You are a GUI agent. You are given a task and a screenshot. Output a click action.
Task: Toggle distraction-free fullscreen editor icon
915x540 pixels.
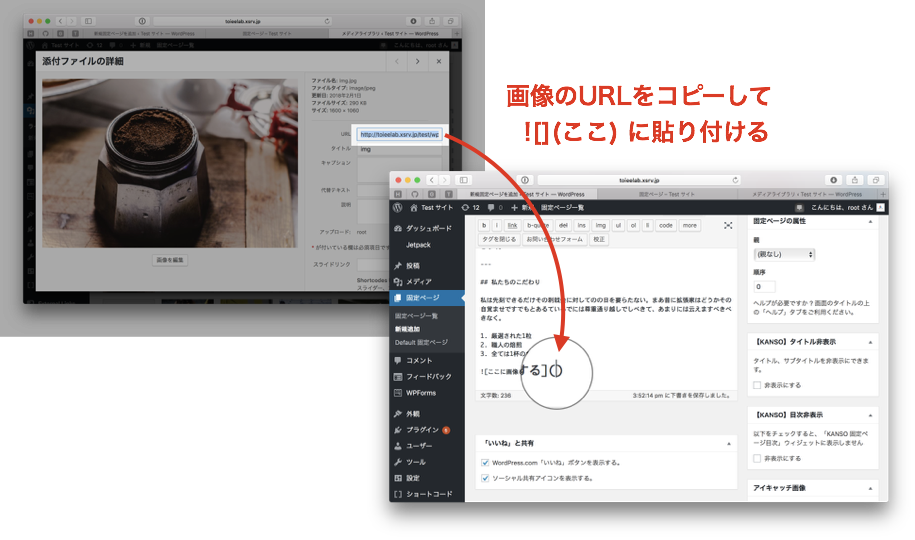tap(728, 225)
